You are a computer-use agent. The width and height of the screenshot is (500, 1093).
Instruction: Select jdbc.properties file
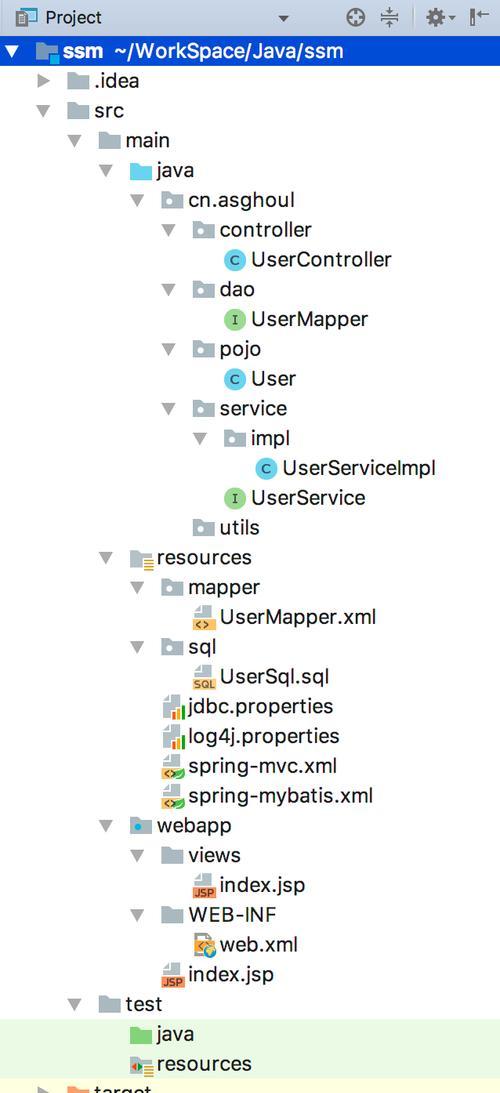(261, 707)
